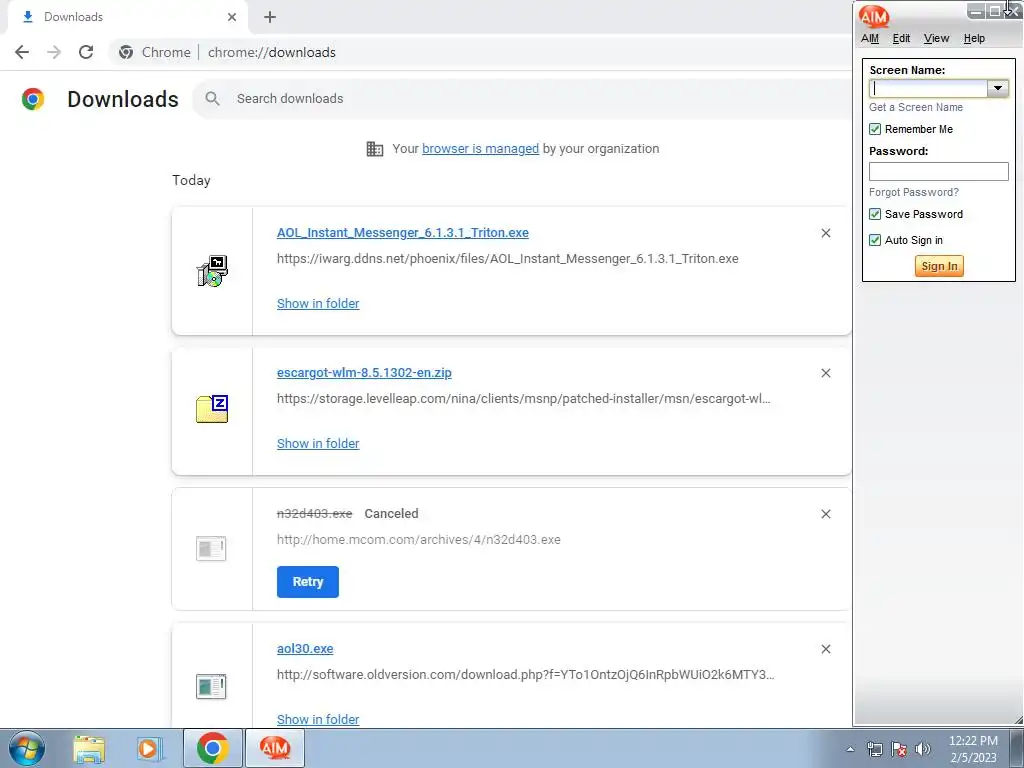This screenshot has width=1024, height=768.
Task: Click the download icon on the Downloads tab
Action: tap(28, 17)
